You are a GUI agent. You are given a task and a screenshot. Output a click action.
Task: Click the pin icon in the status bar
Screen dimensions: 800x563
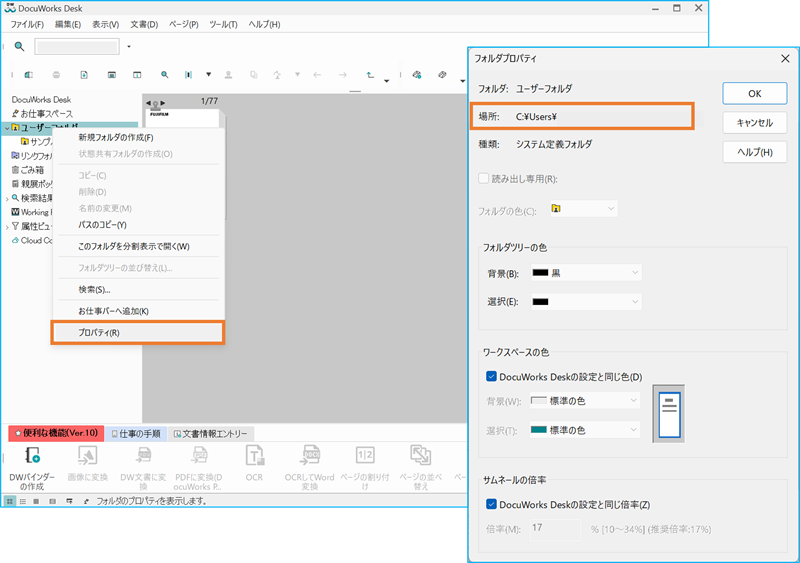86,501
